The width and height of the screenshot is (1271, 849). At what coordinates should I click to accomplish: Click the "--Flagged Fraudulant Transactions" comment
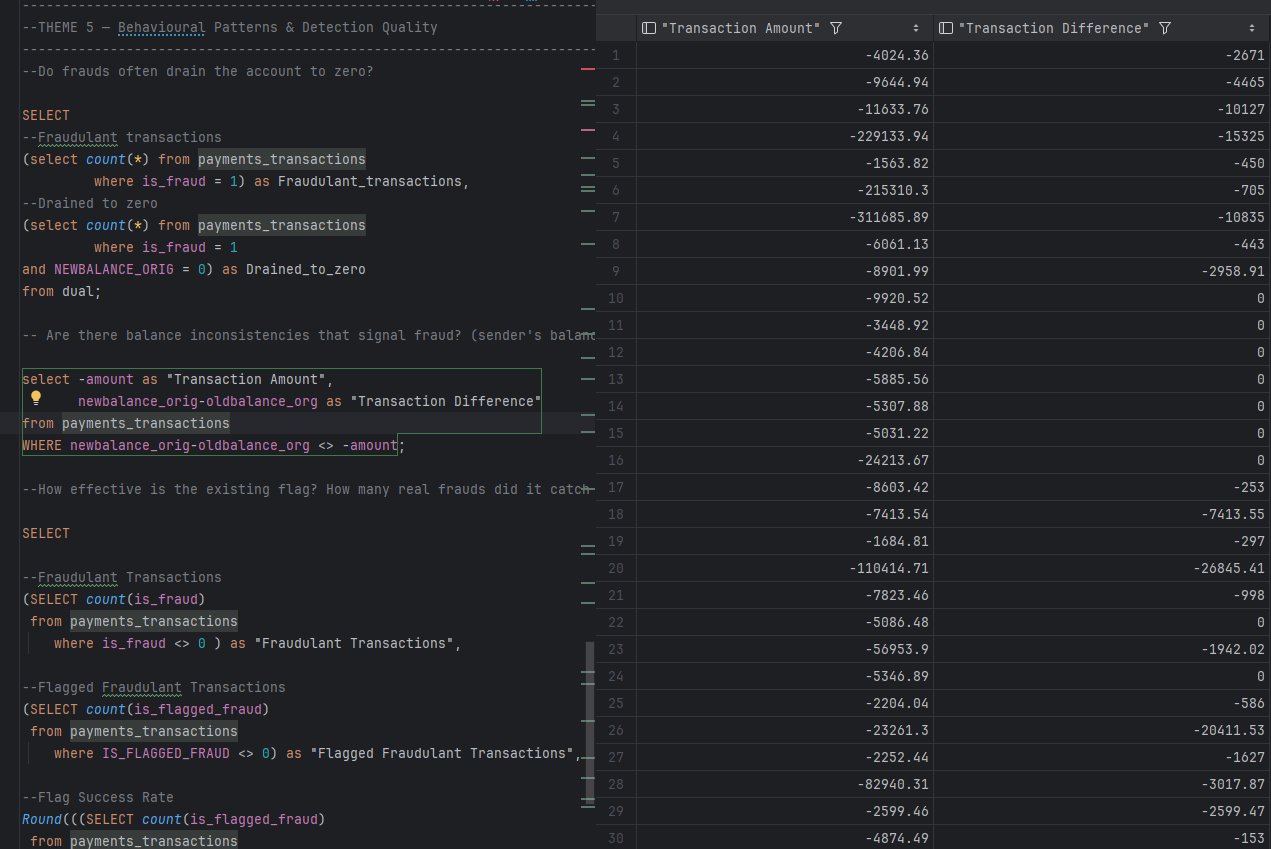click(x=154, y=687)
